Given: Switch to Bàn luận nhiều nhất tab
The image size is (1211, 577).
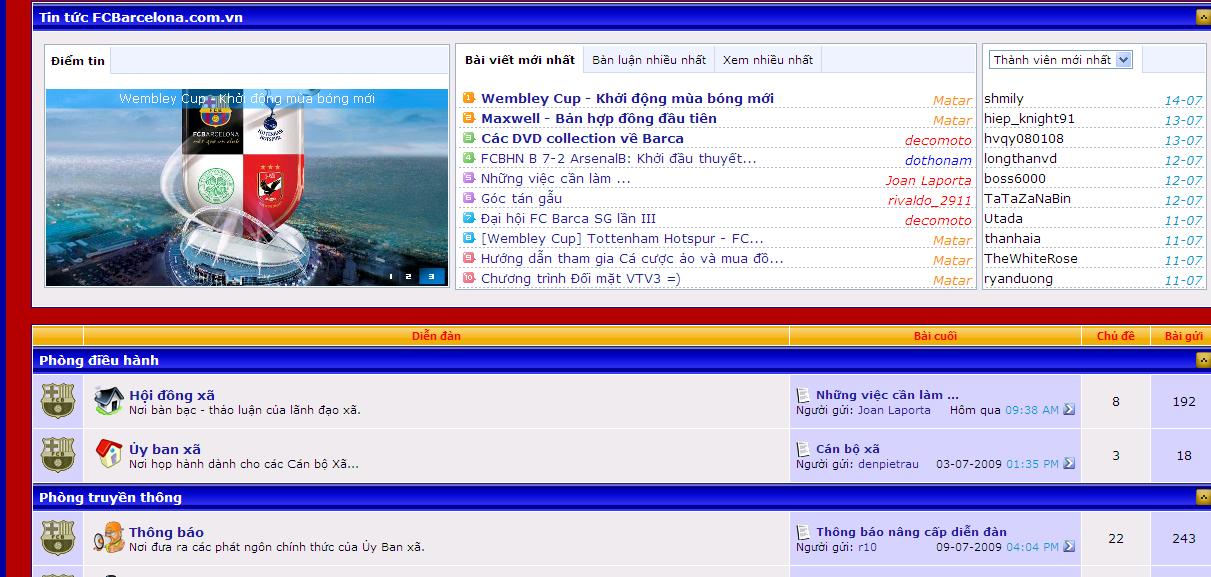Looking at the screenshot, I should pyautogui.click(x=648, y=60).
